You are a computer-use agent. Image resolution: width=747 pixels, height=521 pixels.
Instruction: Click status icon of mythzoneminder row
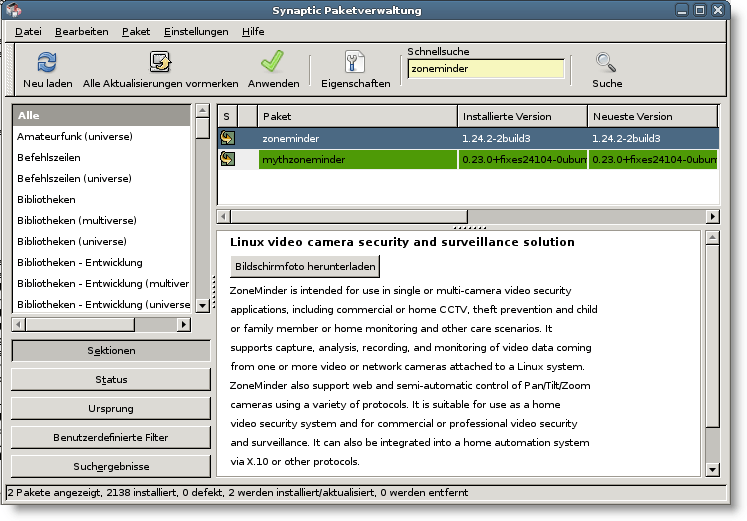click(227, 159)
